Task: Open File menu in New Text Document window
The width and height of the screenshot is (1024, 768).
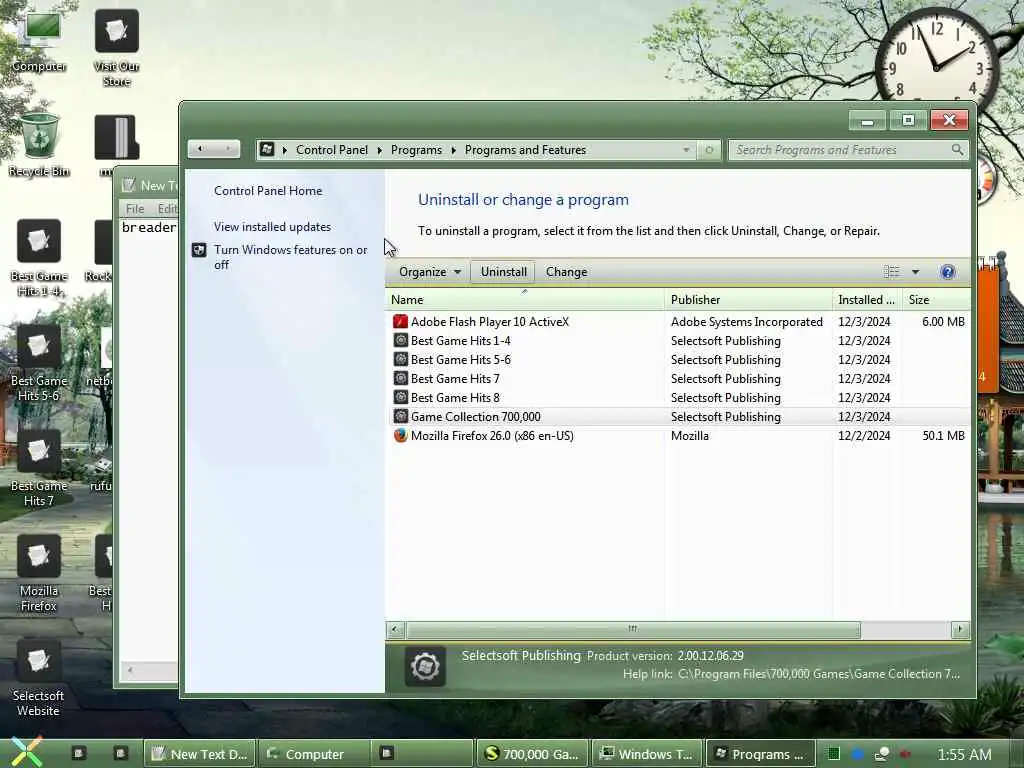Action: click(x=135, y=208)
